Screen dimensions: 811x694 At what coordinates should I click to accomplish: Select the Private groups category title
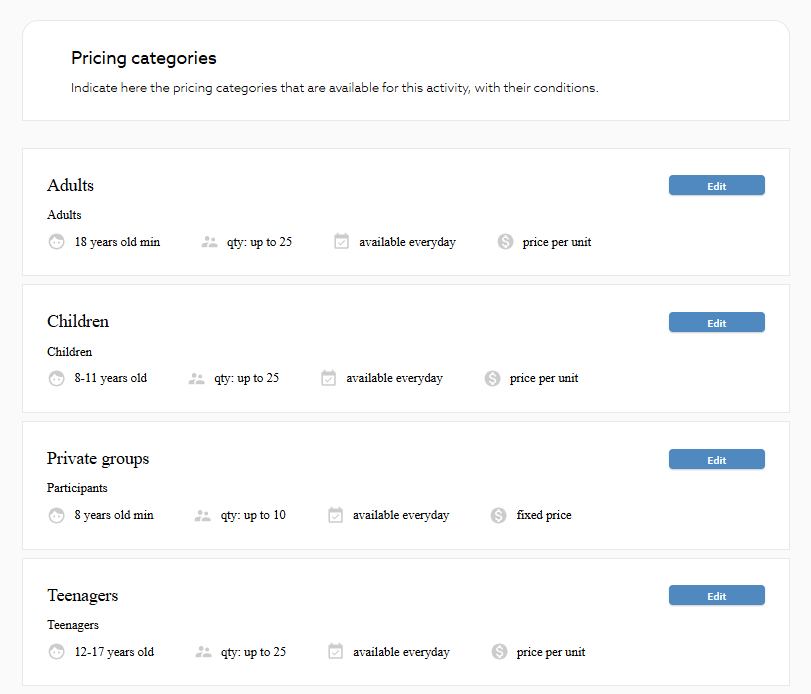[98, 459]
